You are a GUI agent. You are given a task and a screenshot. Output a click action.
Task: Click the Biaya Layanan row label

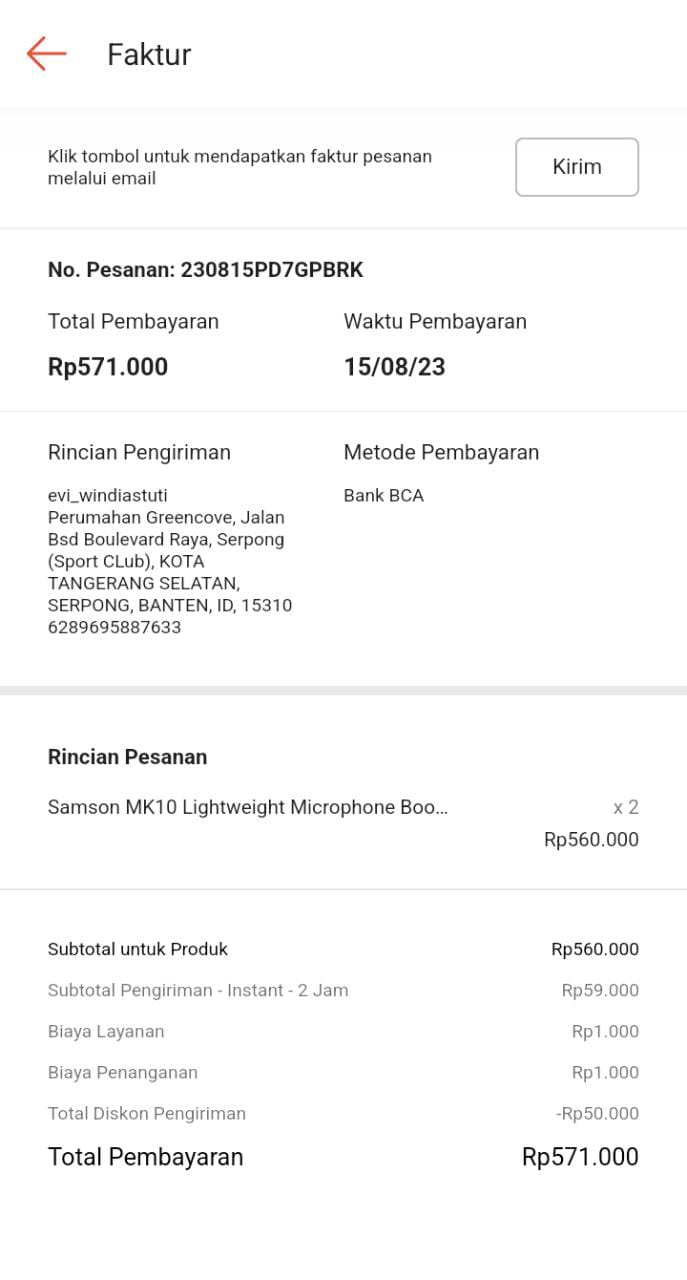click(x=106, y=1031)
